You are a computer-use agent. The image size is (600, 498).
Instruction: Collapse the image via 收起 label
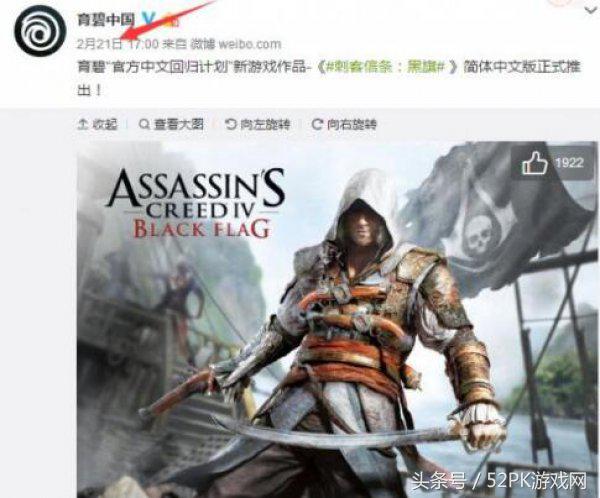[x=104, y=124]
